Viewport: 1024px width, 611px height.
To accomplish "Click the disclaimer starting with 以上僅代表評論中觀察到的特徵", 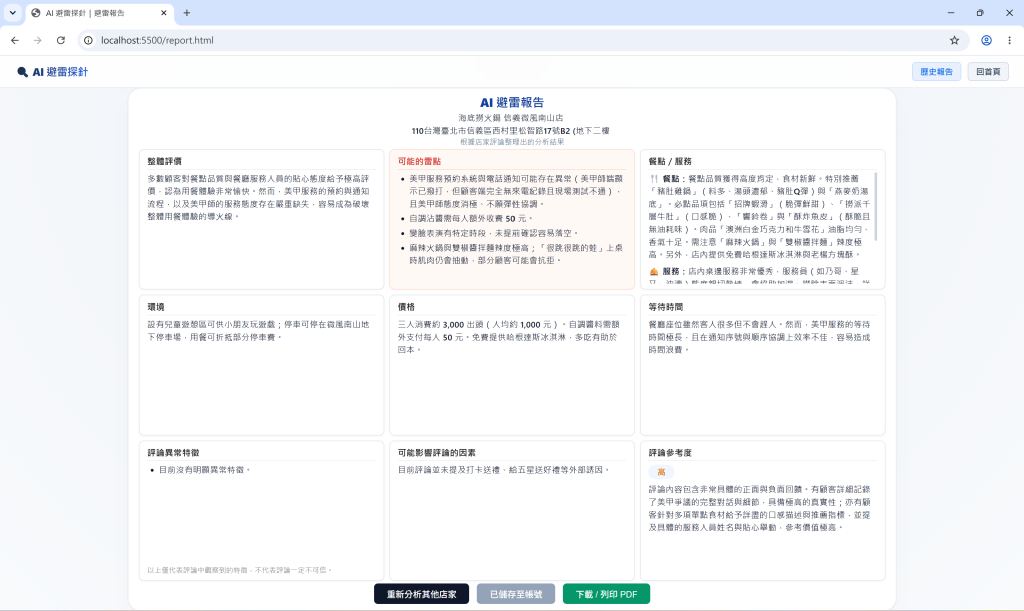I will click(240, 570).
